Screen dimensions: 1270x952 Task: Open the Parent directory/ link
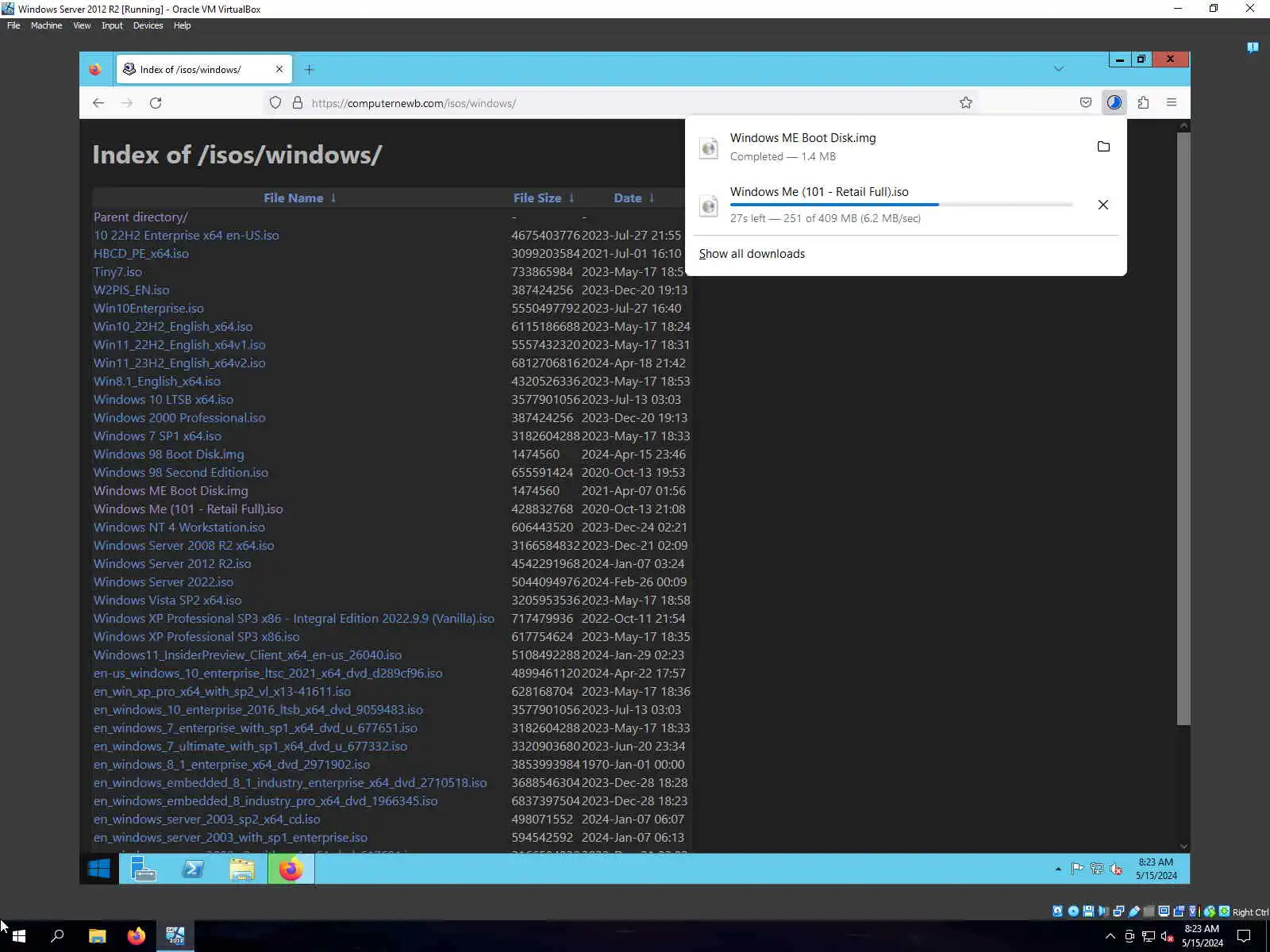(x=140, y=217)
